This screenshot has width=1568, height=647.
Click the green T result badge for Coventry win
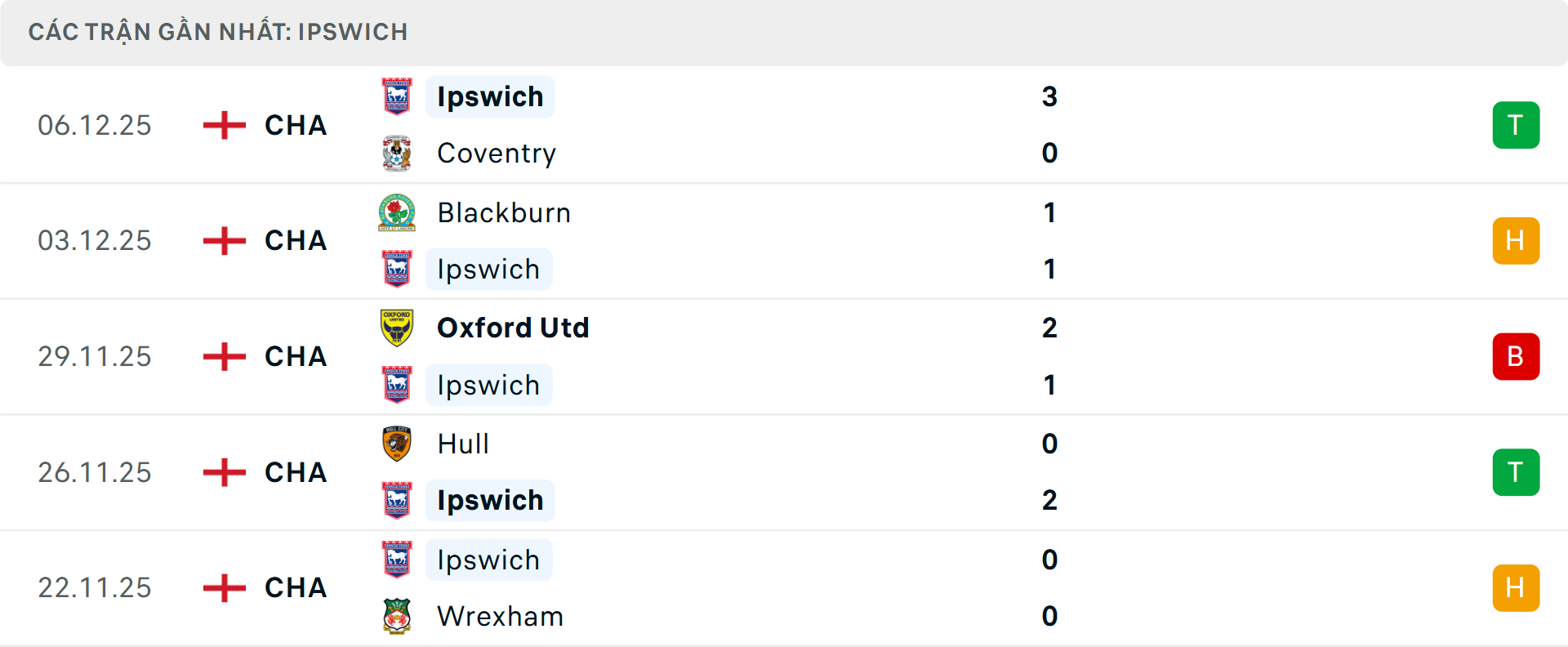coord(1516,124)
